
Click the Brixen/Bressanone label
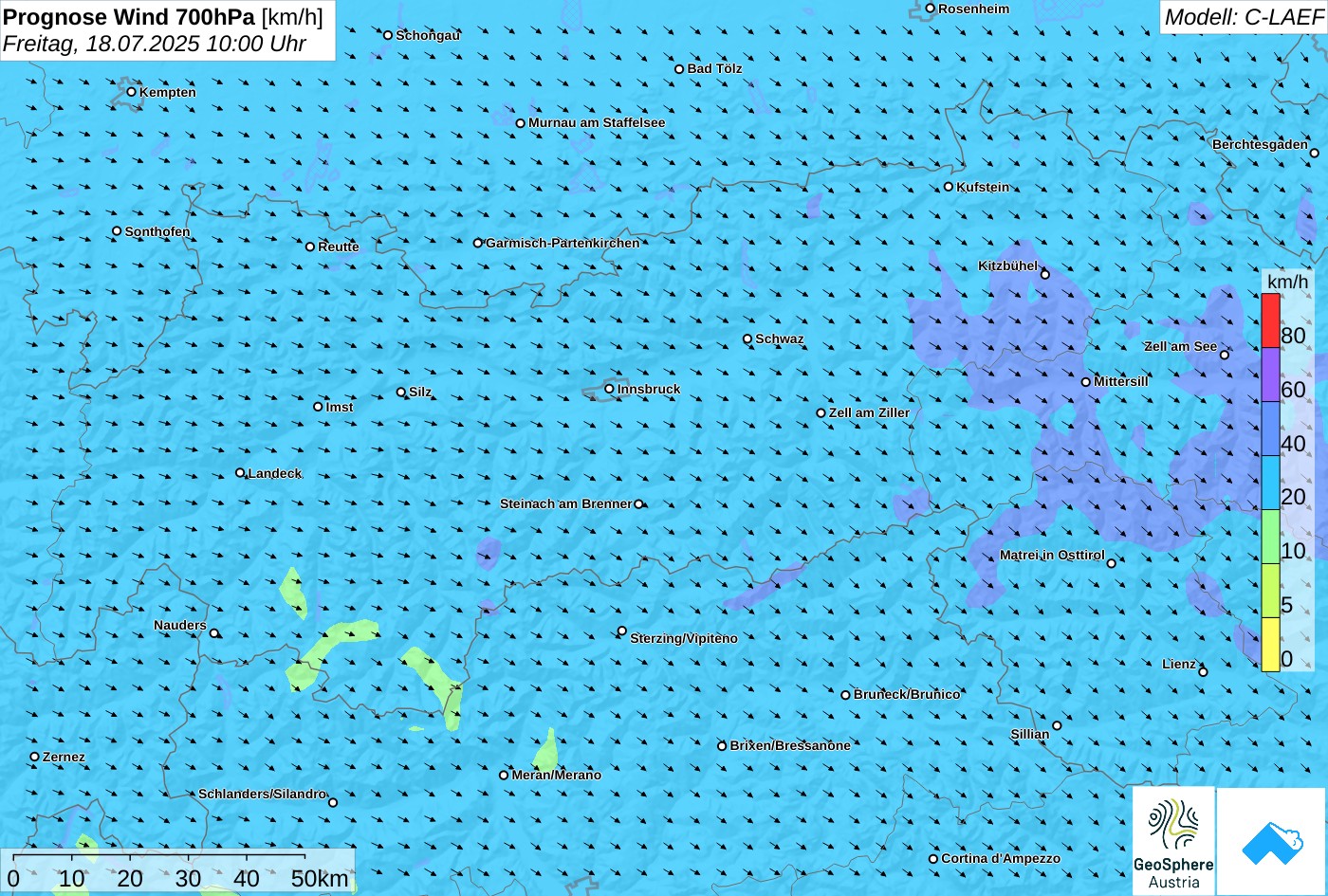pos(790,745)
